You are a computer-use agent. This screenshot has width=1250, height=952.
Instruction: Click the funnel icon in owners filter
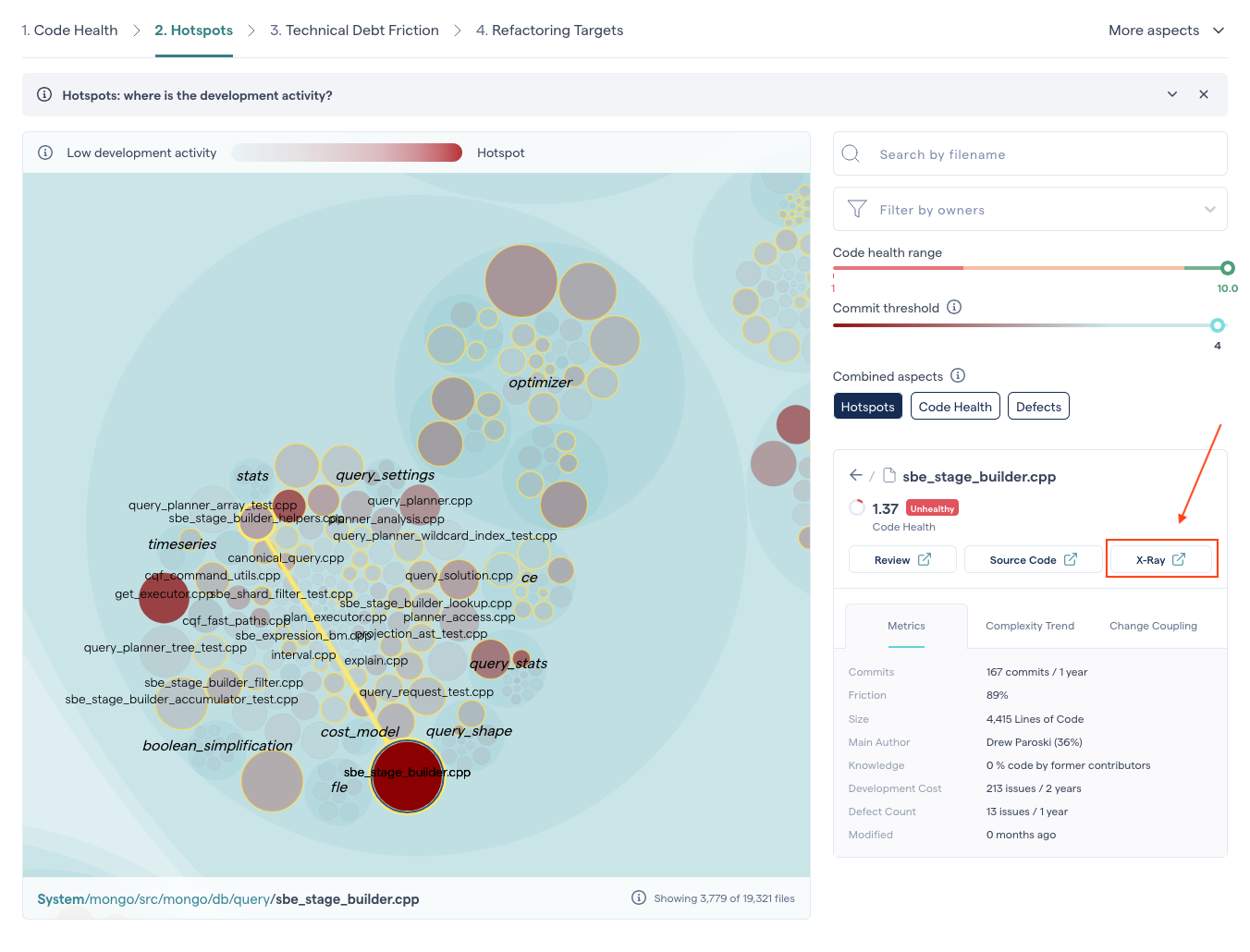point(857,210)
